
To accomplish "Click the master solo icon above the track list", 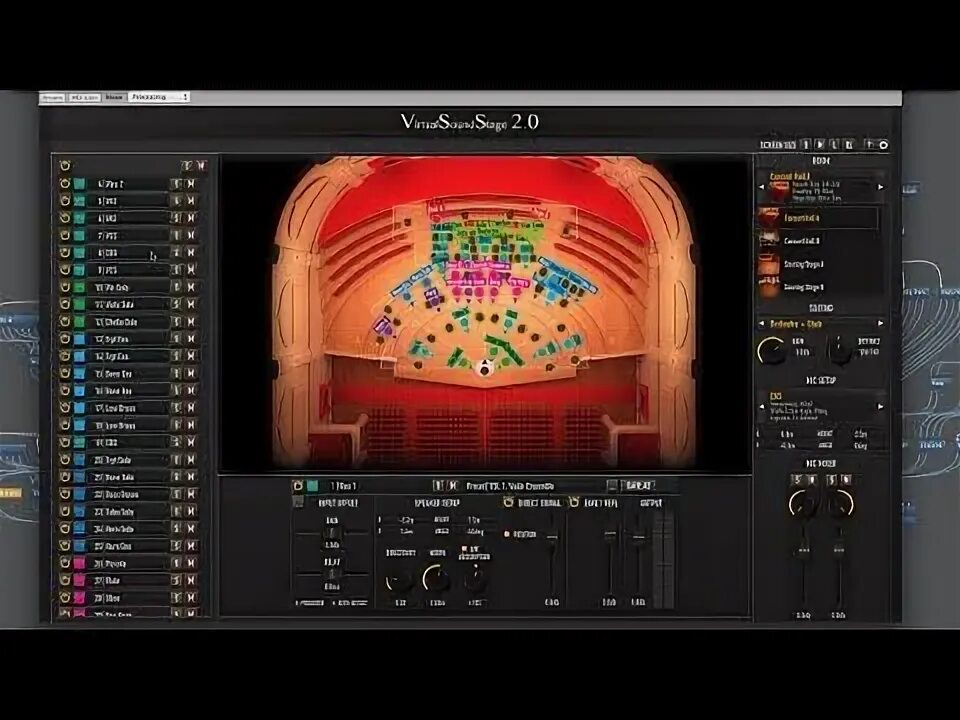I will 188,165.
